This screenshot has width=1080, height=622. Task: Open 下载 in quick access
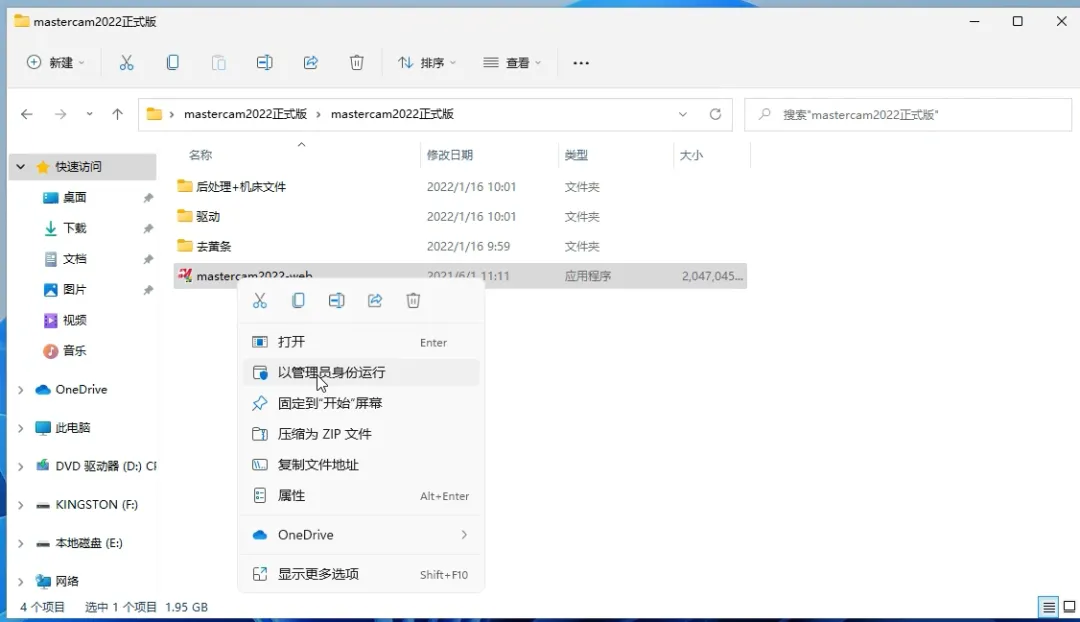74,228
